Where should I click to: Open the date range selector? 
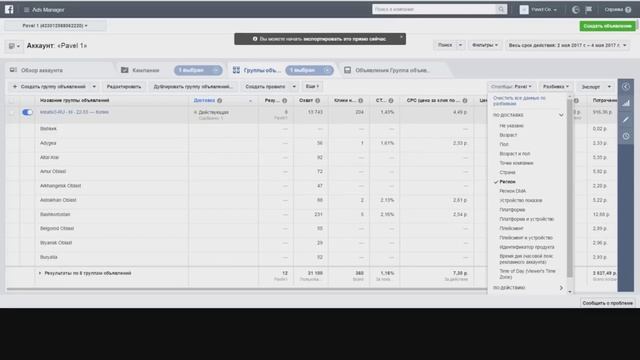click(567, 45)
